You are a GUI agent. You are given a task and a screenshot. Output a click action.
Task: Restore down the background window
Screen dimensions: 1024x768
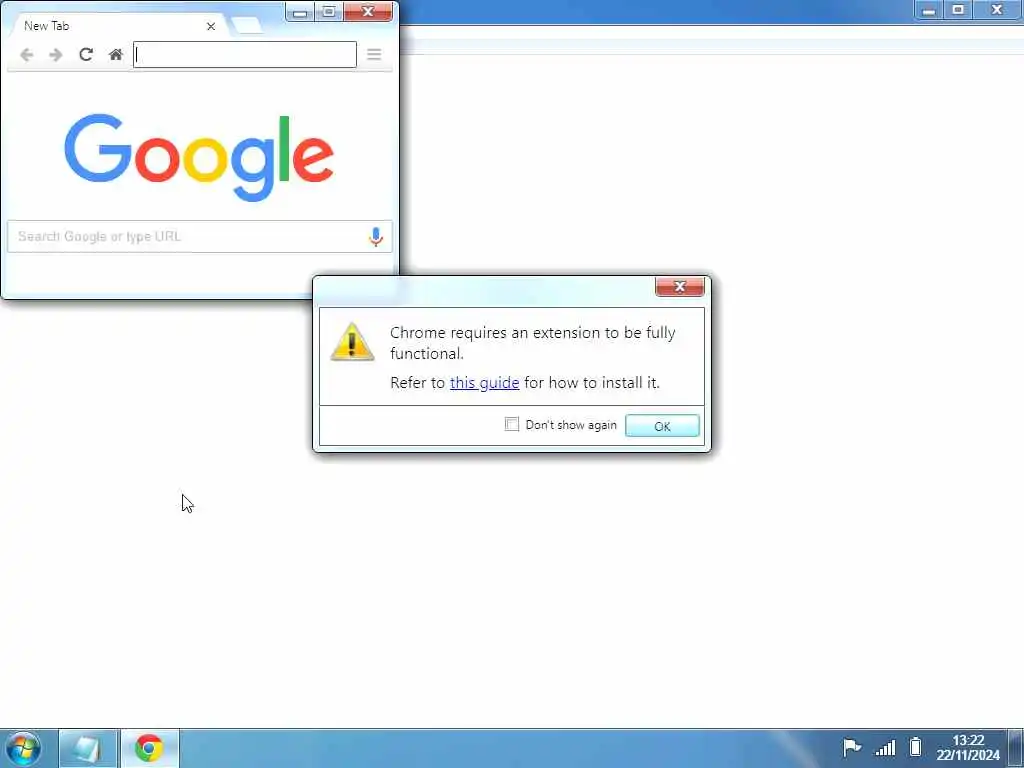coord(958,10)
